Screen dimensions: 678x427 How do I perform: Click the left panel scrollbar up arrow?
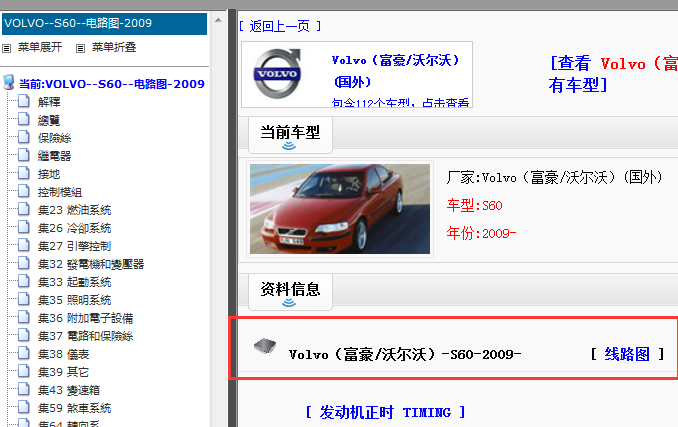(x=218, y=20)
